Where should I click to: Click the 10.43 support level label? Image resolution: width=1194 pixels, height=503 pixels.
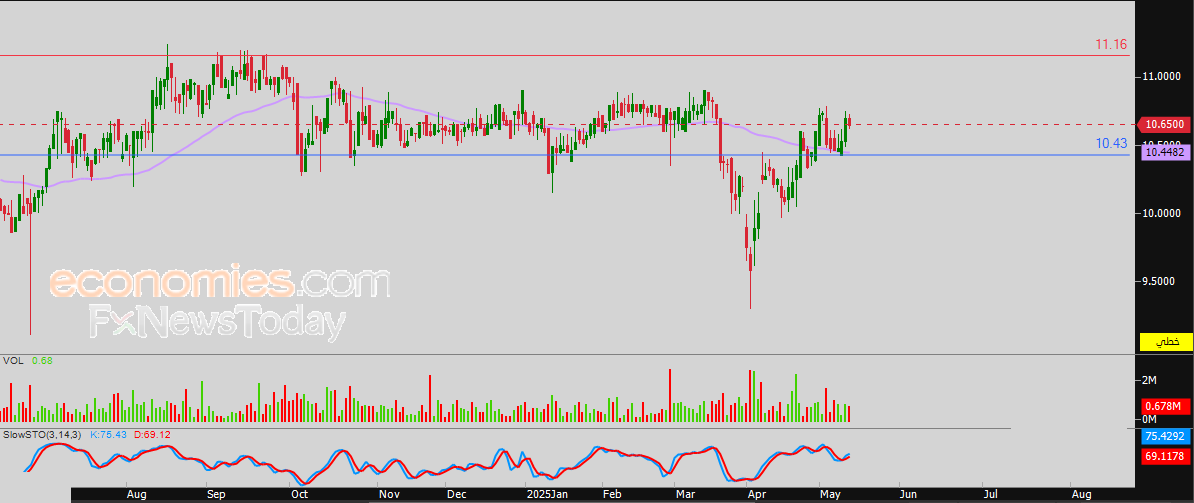tap(1111, 143)
